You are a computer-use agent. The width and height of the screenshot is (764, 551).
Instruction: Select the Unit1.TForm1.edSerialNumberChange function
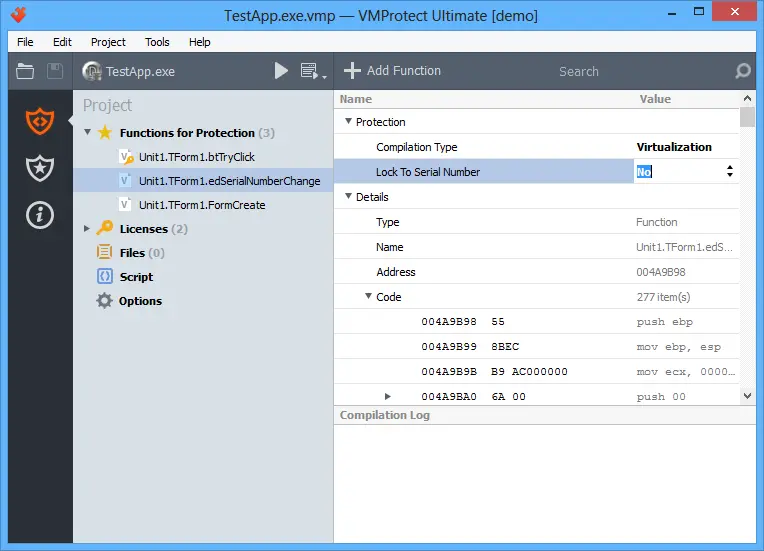(x=229, y=181)
